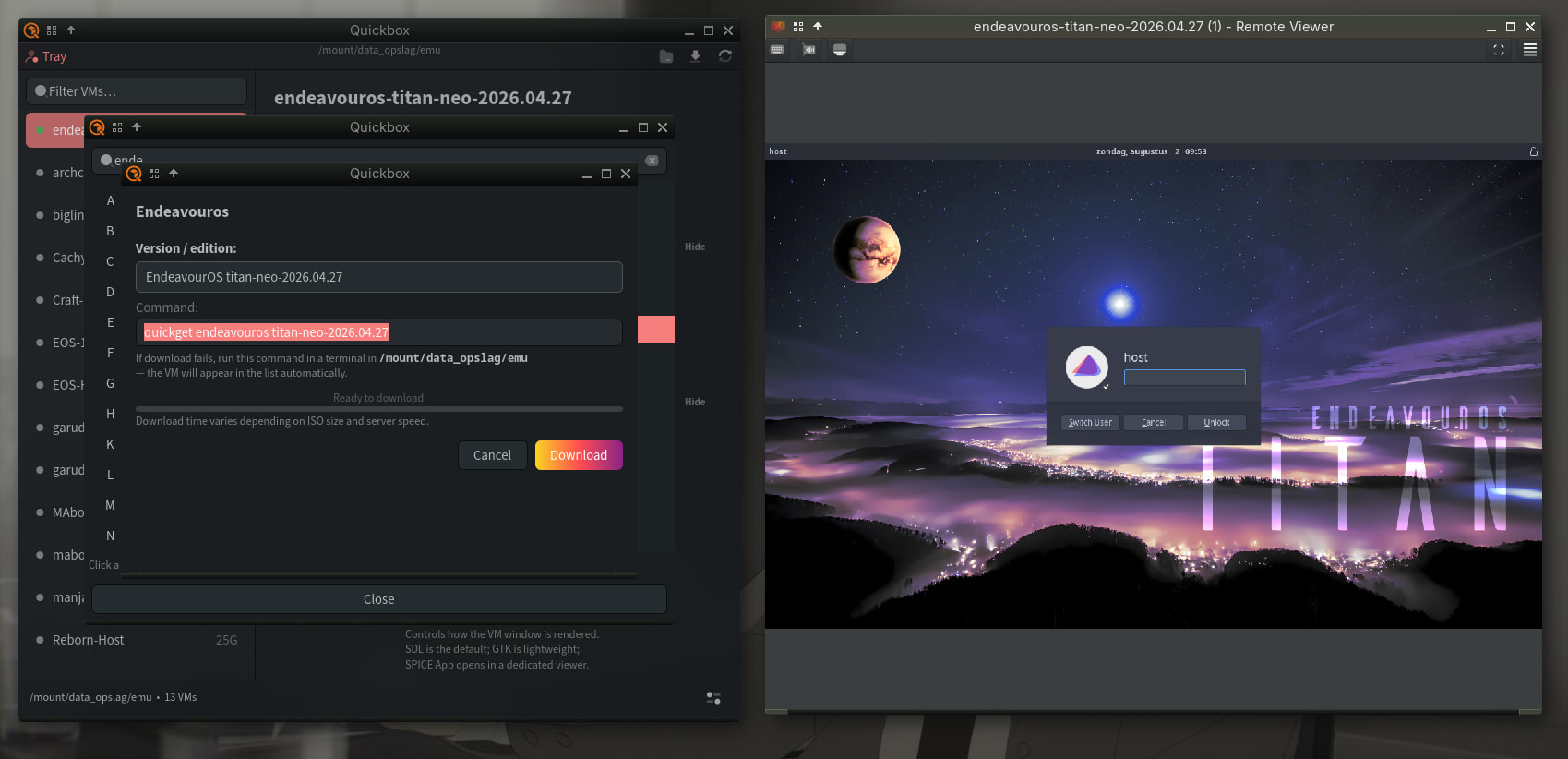1568x759 pixels.
Task: Cancel the Endeavouros download dialog
Action: tap(492, 455)
